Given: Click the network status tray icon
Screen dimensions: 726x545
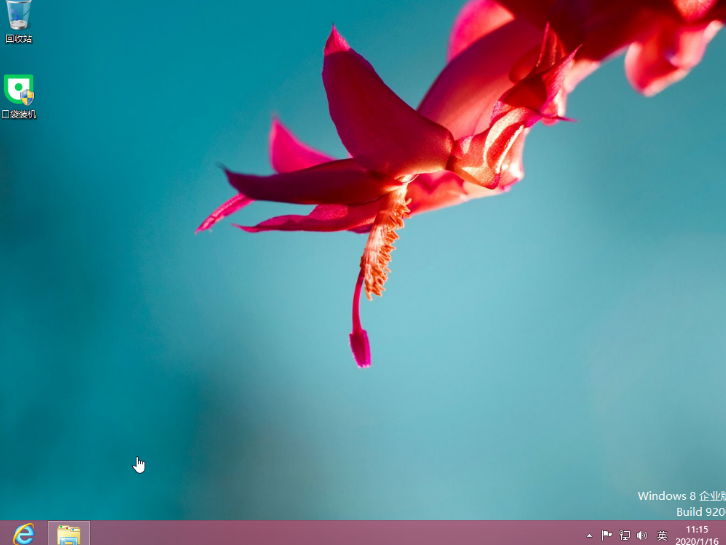Looking at the screenshot, I should (x=625, y=535).
